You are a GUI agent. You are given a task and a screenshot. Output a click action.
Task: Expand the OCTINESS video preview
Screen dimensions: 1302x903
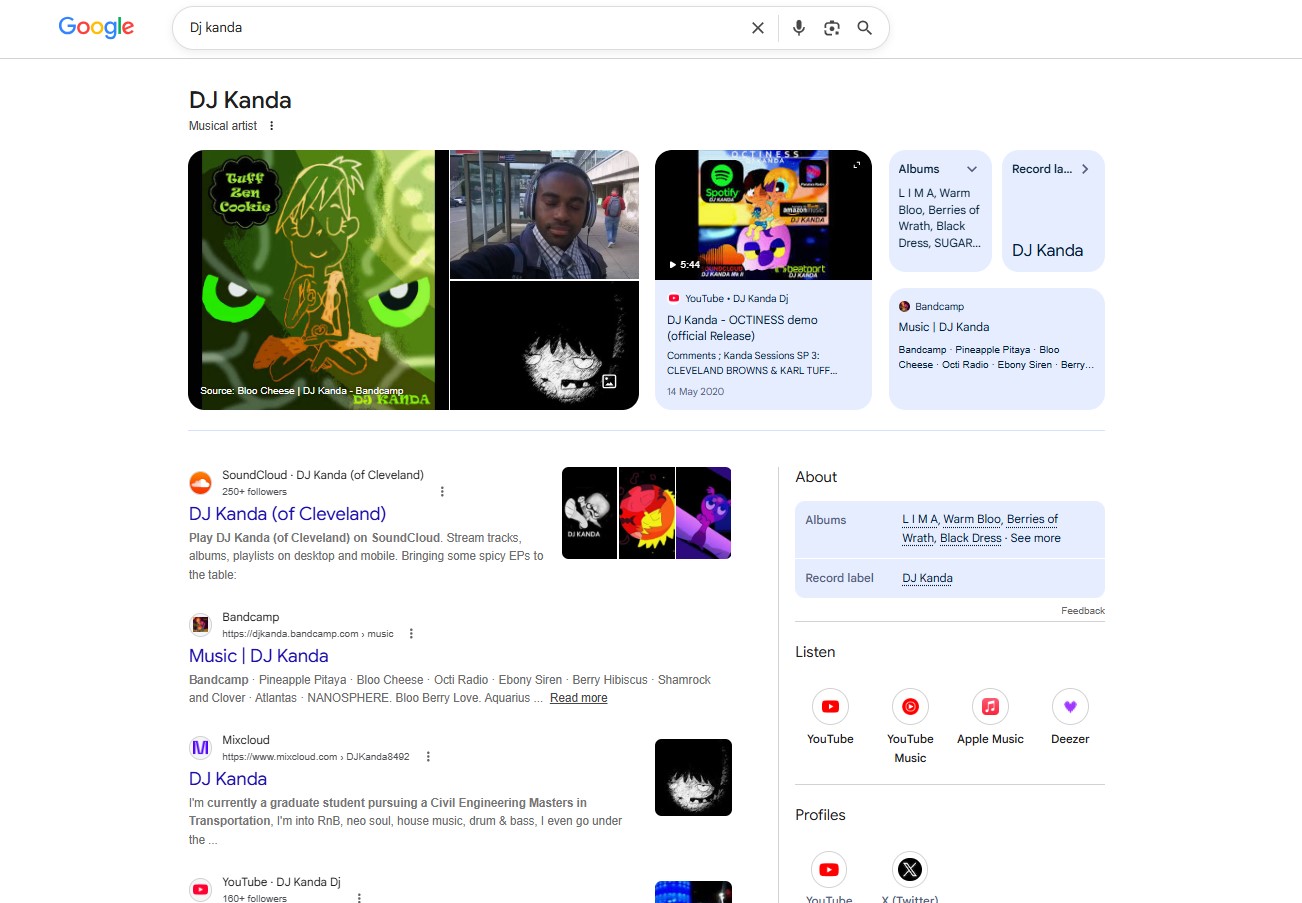856,165
